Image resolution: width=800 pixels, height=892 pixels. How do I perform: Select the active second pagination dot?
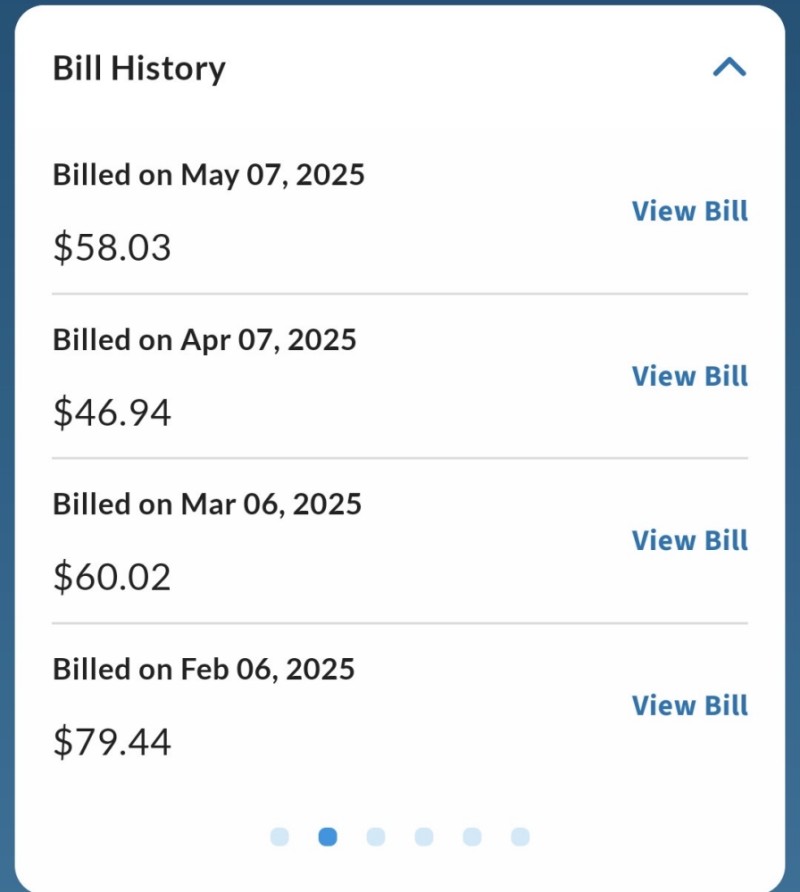tap(328, 836)
